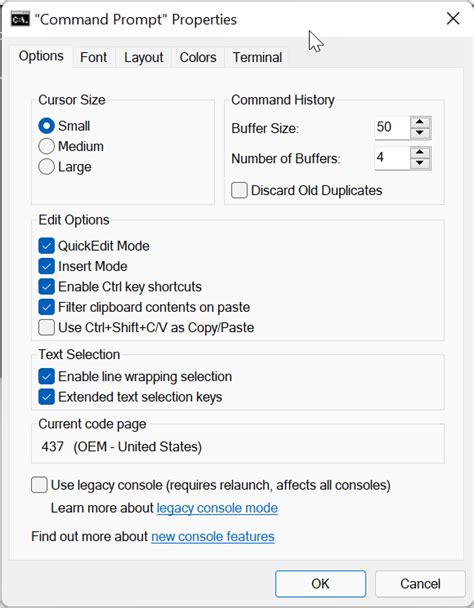
Task: Check Use legacy console option
Action: (39, 485)
